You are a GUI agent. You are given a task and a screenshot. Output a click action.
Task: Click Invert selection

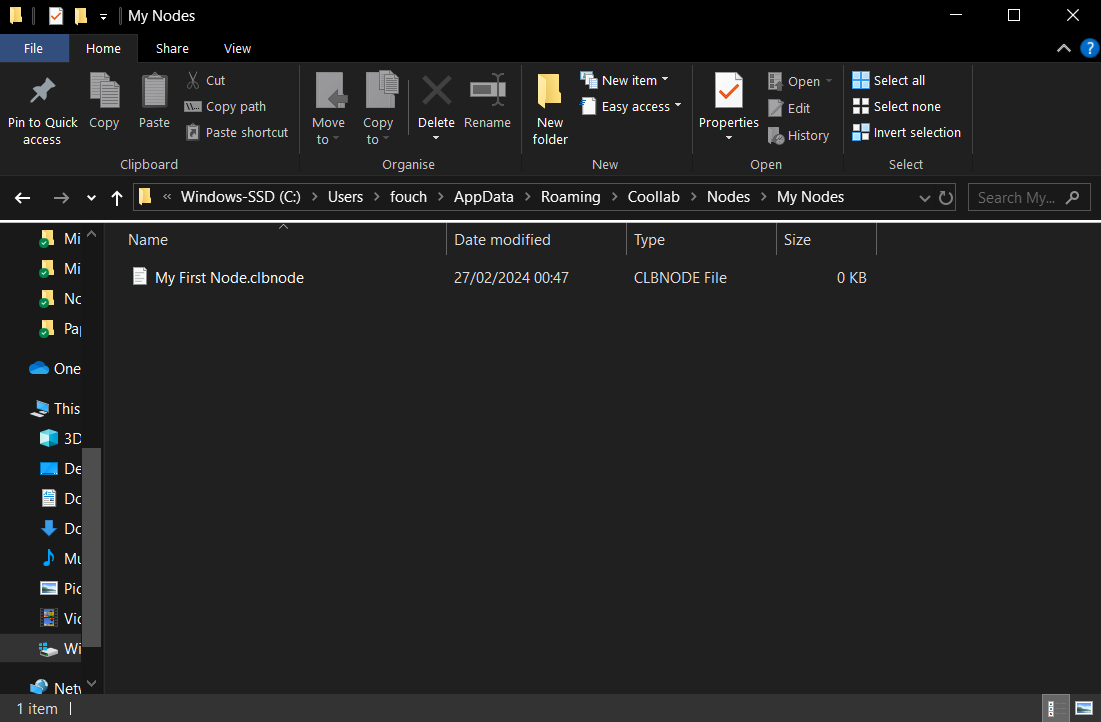906,132
